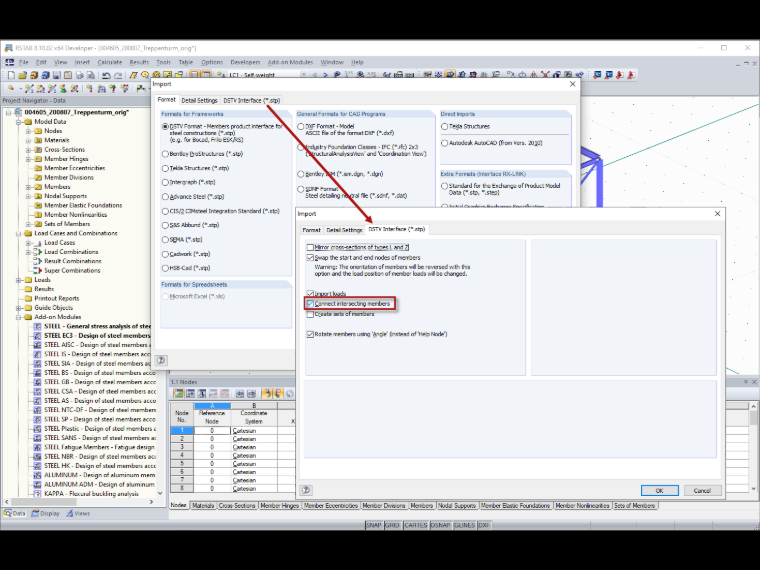
Task: Open the Data navigator panel tab
Action: coord(15,513)
